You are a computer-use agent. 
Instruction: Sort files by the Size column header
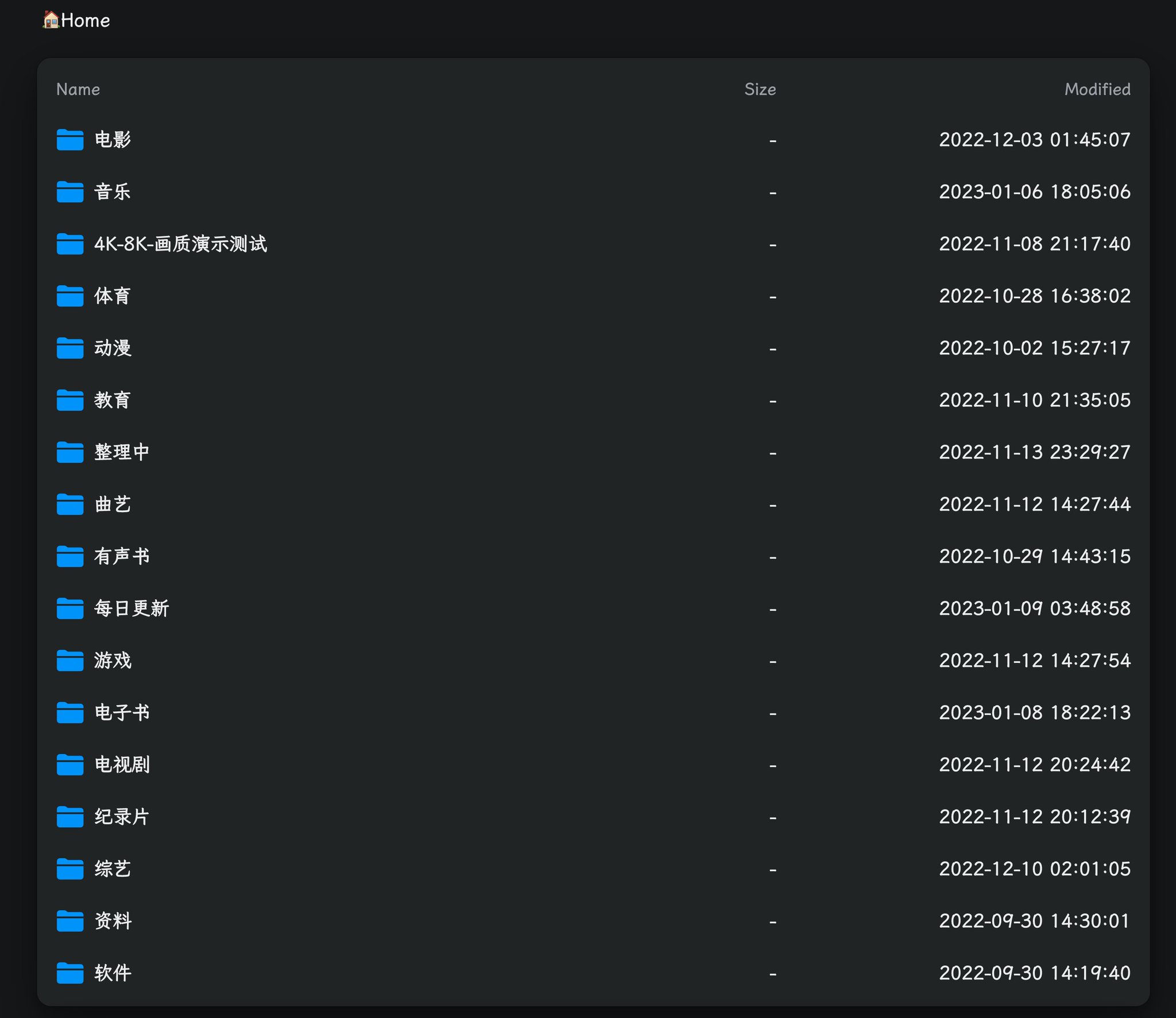pyautogui.click(x=760, y=89)
